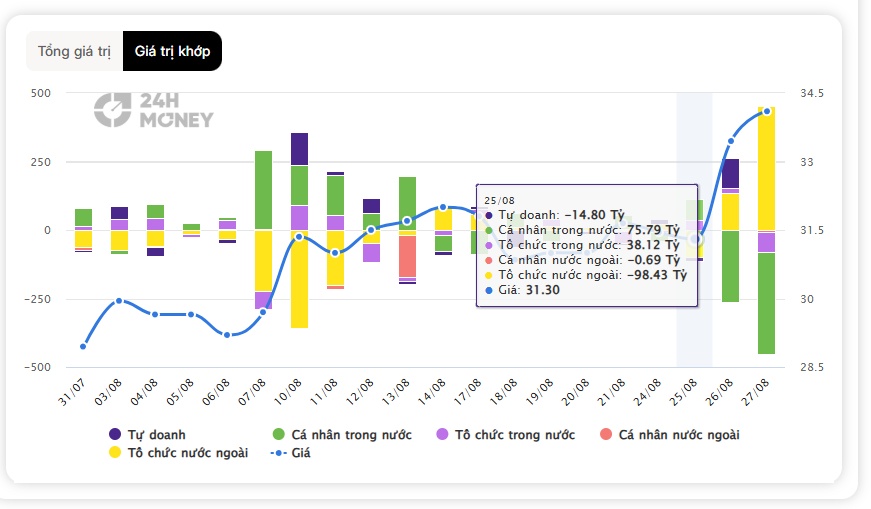This screenshot has height=509, width=871.
Task: Click the tall yellow bar on 27/08
Action: (767, 168)
